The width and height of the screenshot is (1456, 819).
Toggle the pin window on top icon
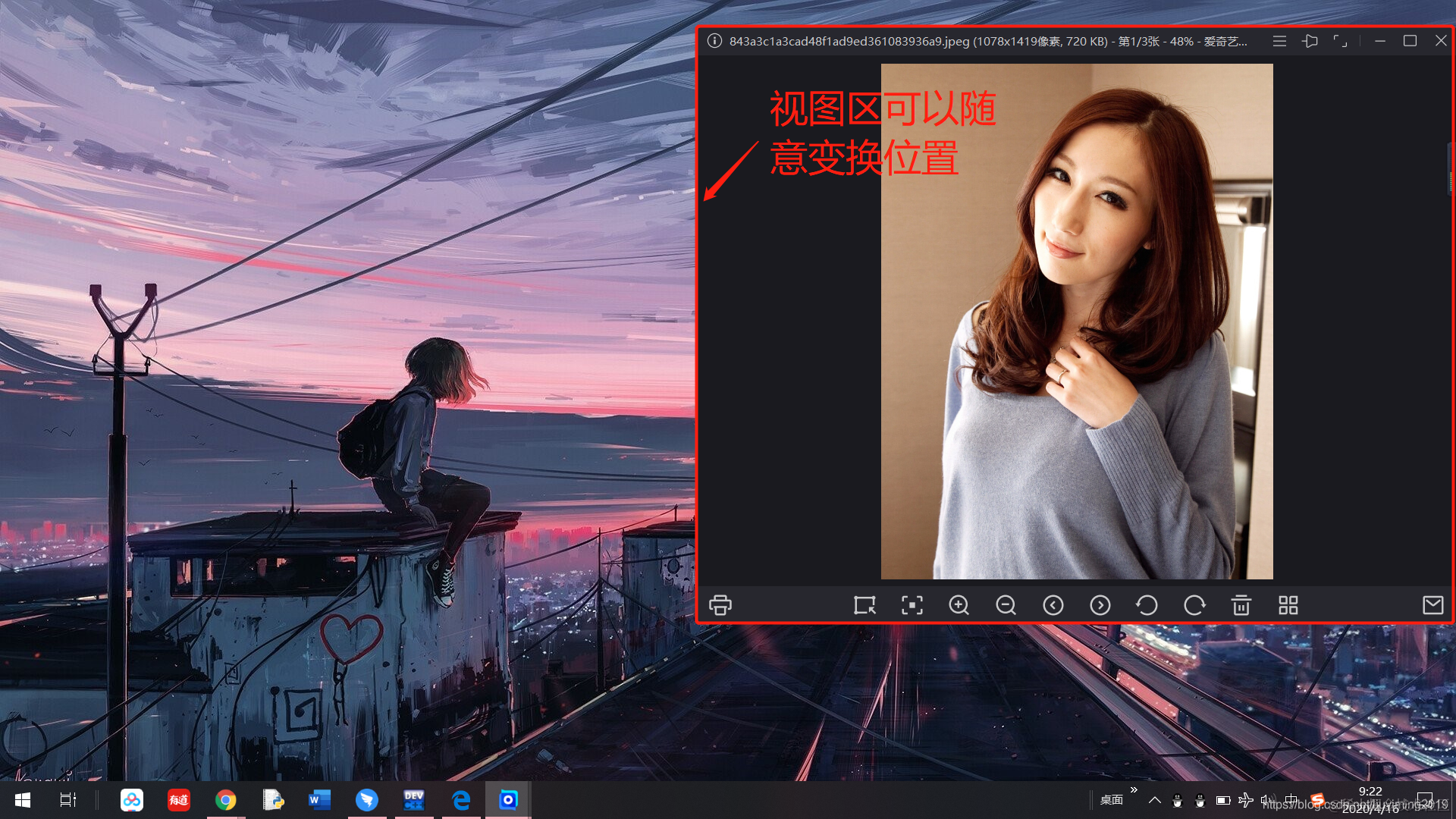pos(1310,41)
